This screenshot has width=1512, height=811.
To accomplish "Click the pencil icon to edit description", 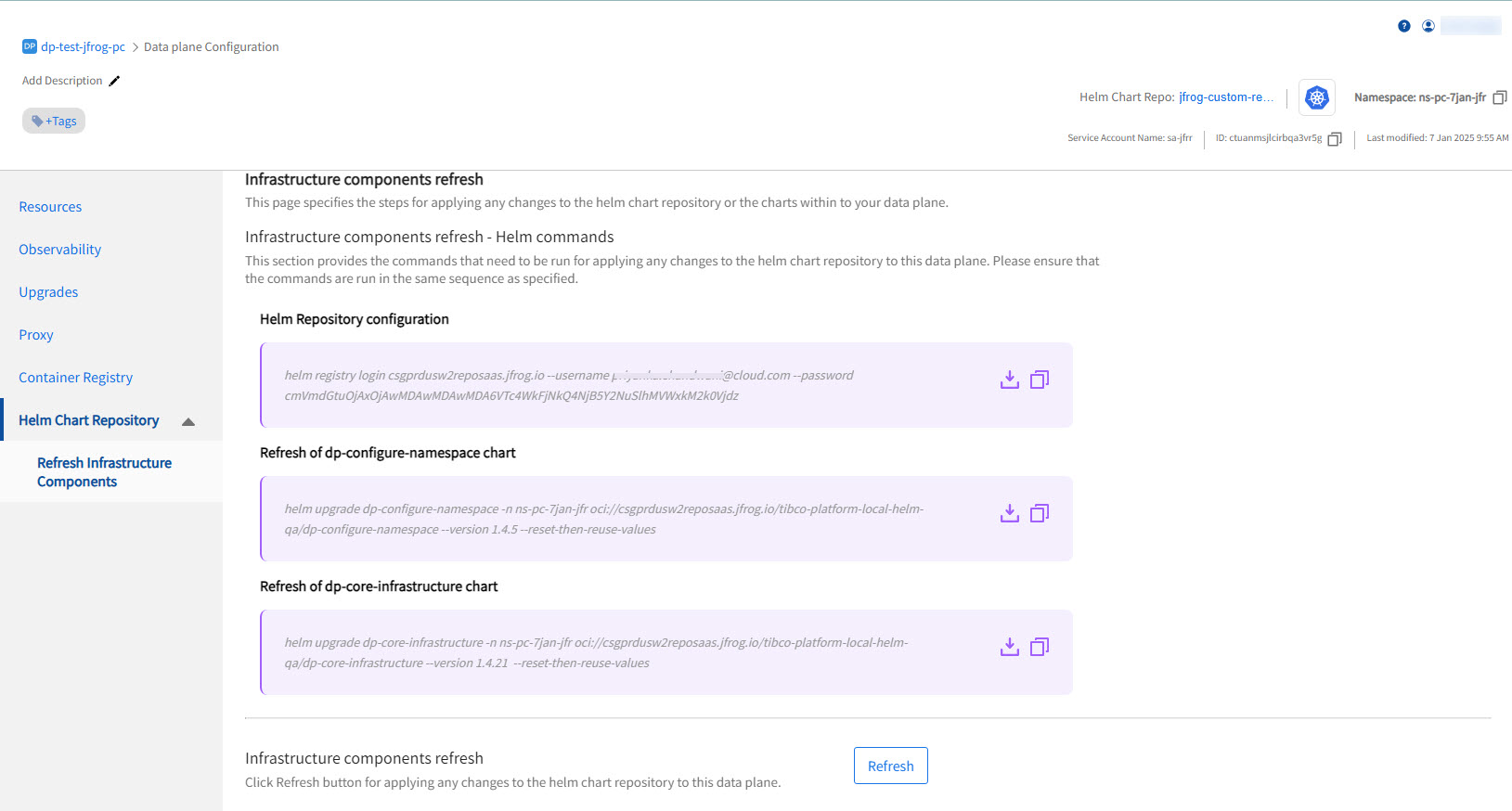I will [x=114, y=81].
